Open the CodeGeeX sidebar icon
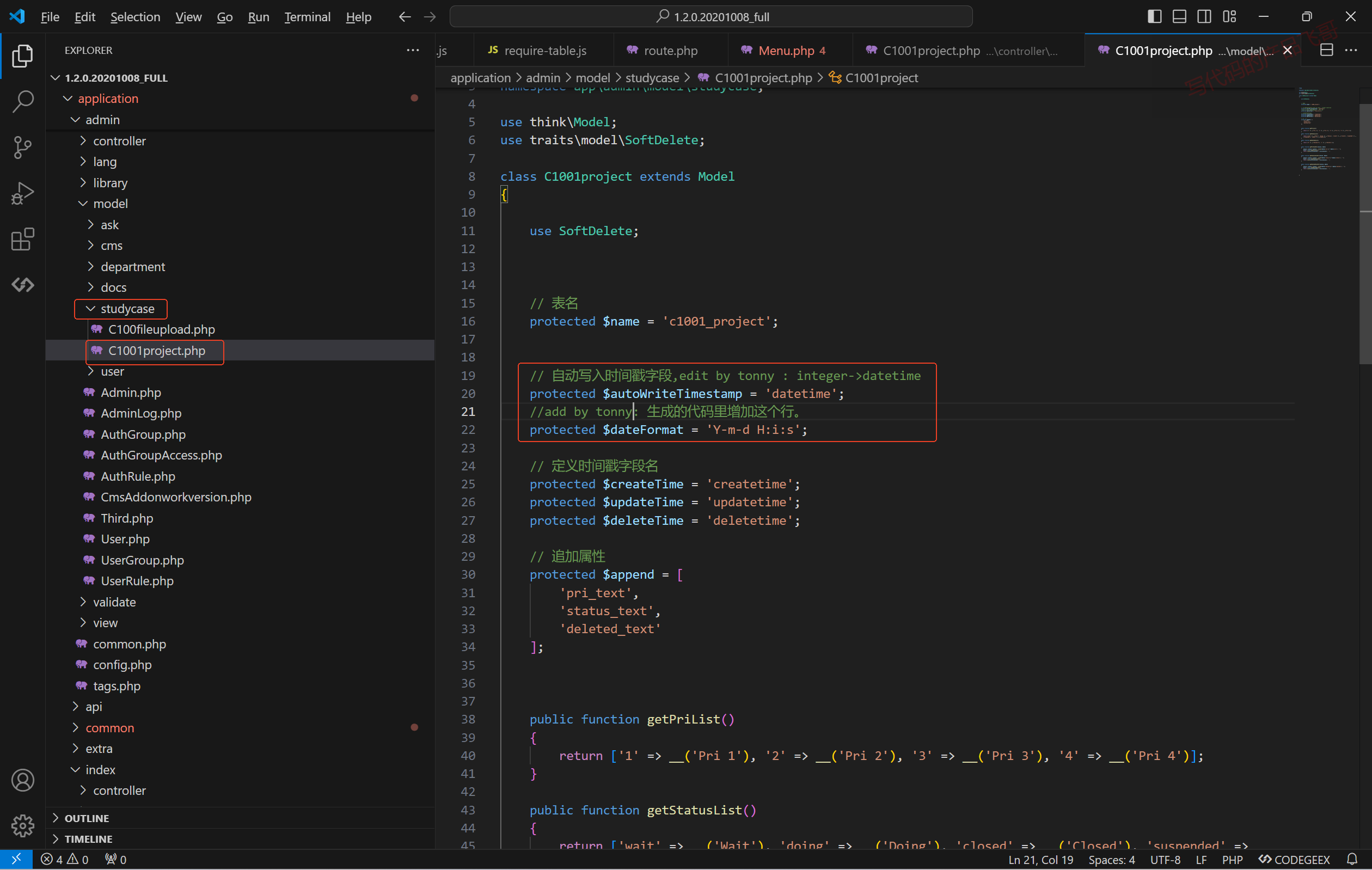This screenshot has width=1372, height=870. click(x=22, y=285)
